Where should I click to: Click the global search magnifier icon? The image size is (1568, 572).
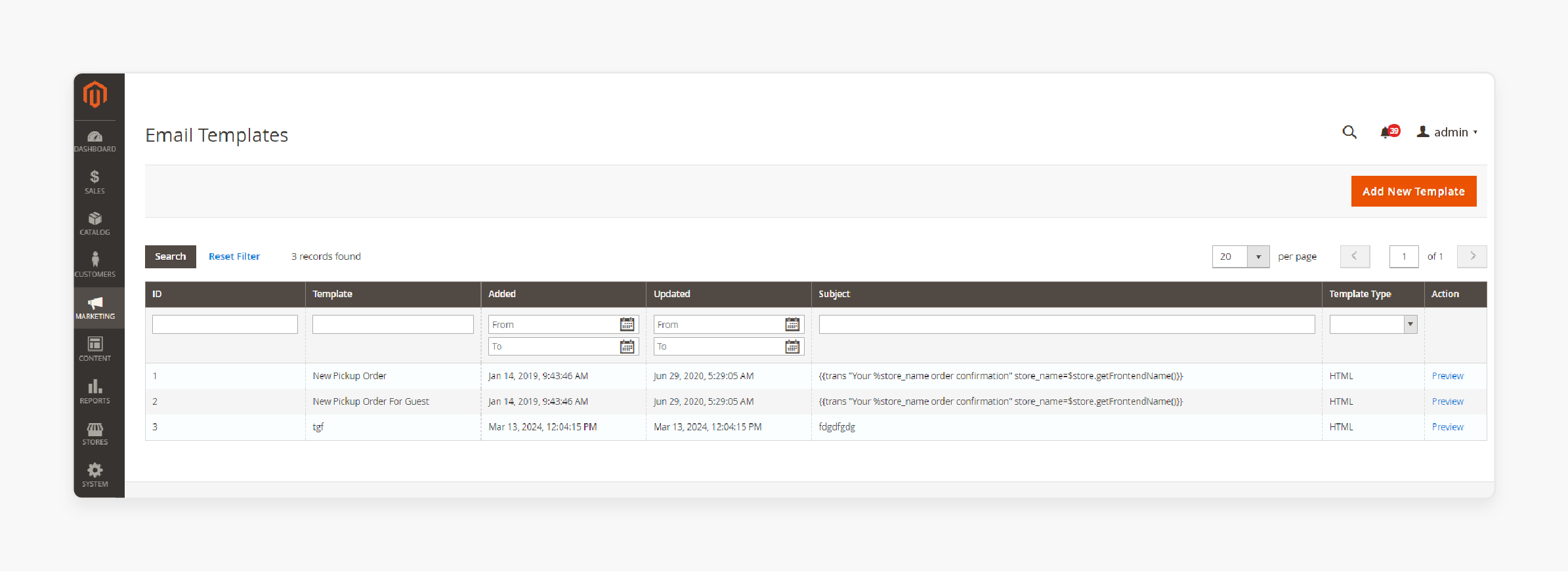pos(1349,133)
